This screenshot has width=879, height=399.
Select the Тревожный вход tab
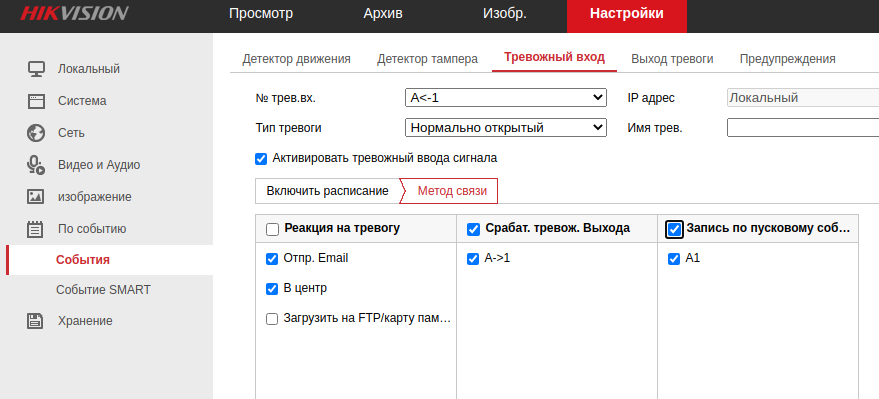point(554,57)
